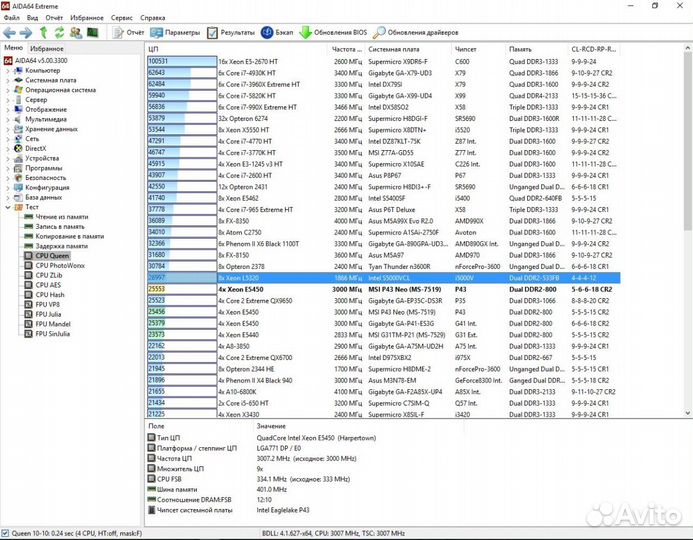Expand the Компьютер tree node

pos(8,71)
